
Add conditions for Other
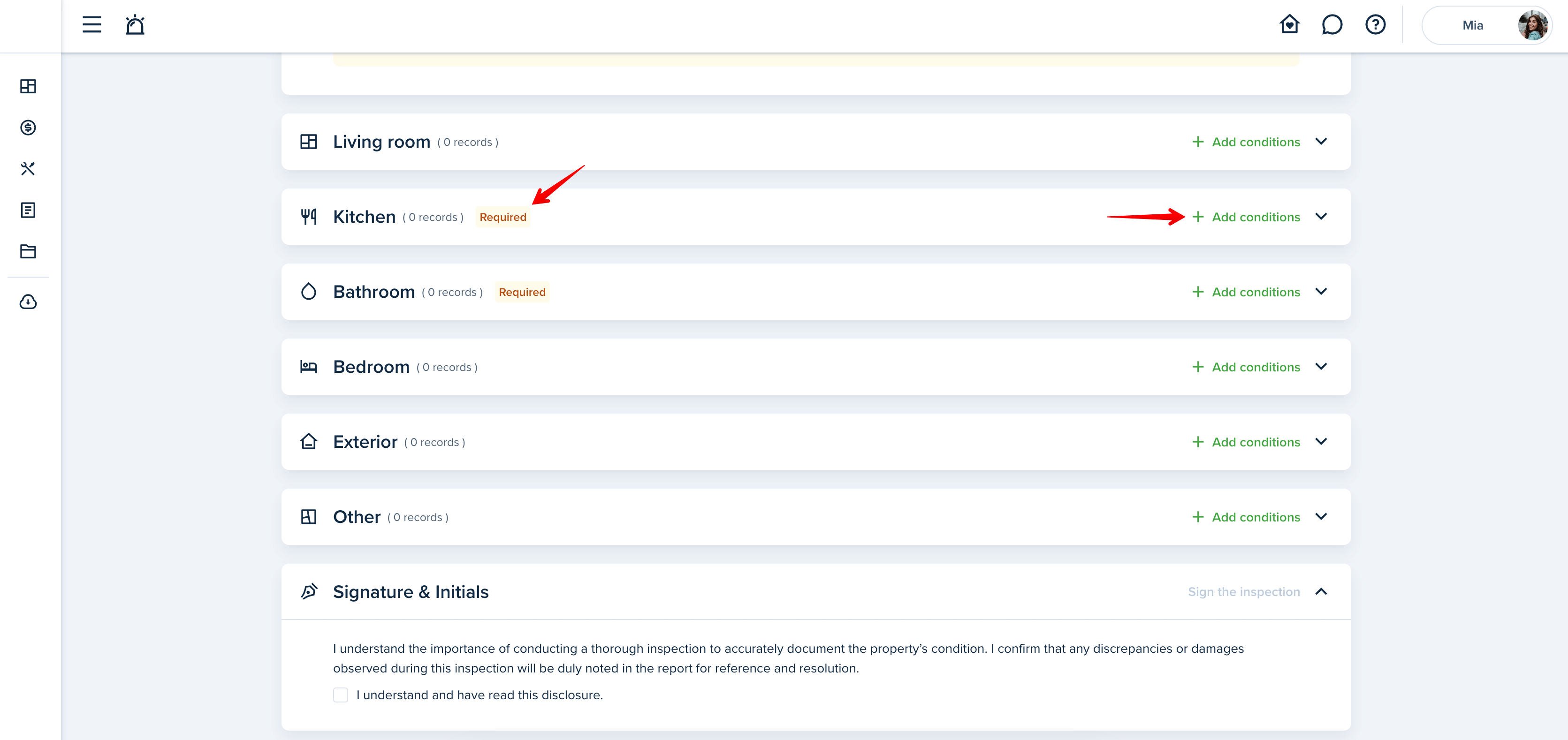[x=1245, y=517]
